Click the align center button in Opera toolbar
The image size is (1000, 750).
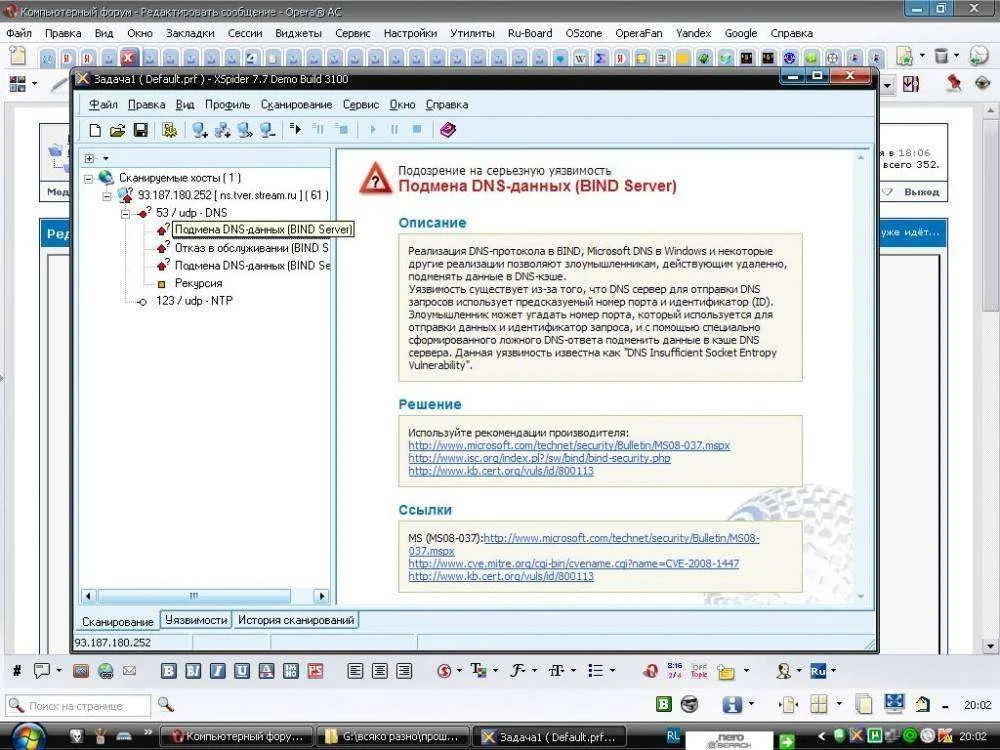(x=379, y=670)
